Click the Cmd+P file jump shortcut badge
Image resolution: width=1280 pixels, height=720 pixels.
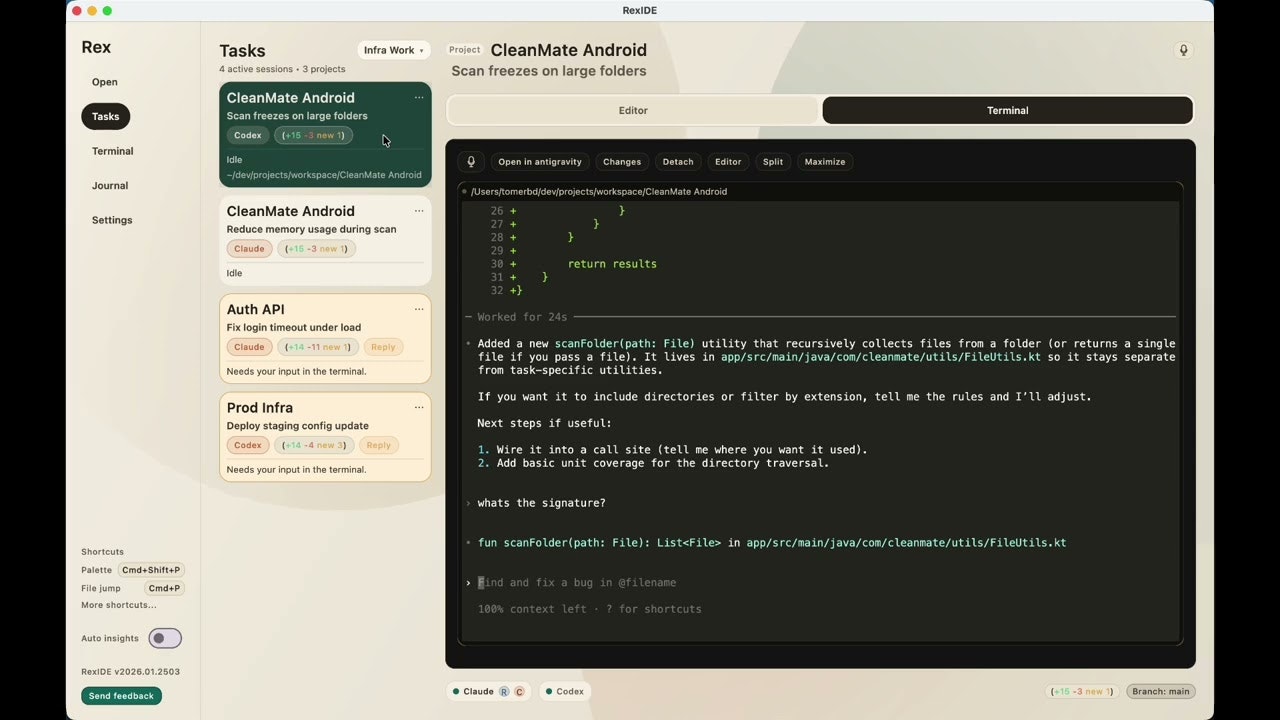pos(164,588)
